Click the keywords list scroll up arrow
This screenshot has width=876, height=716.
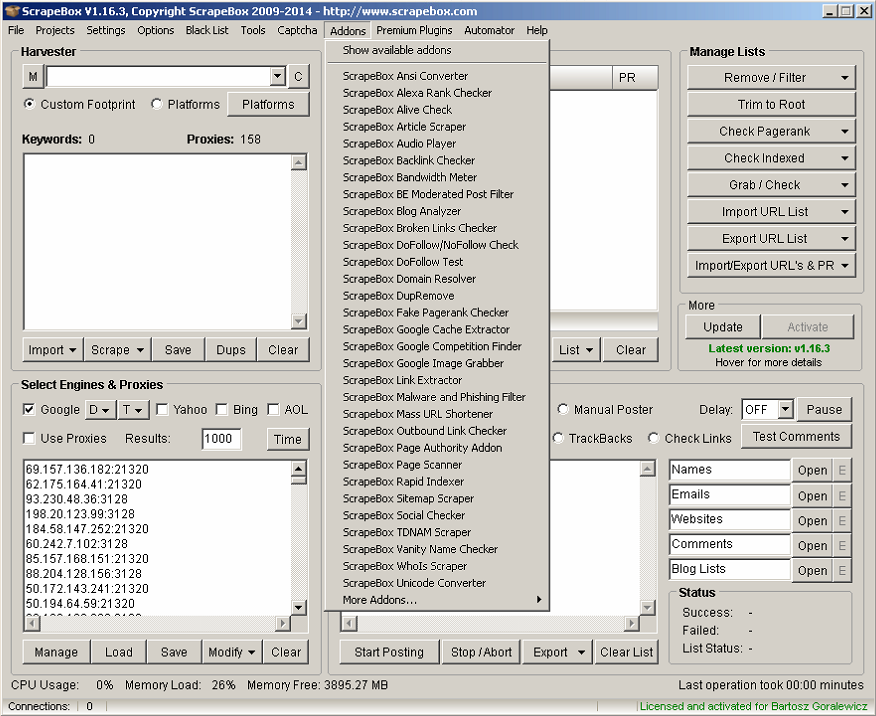click(299, 163)
